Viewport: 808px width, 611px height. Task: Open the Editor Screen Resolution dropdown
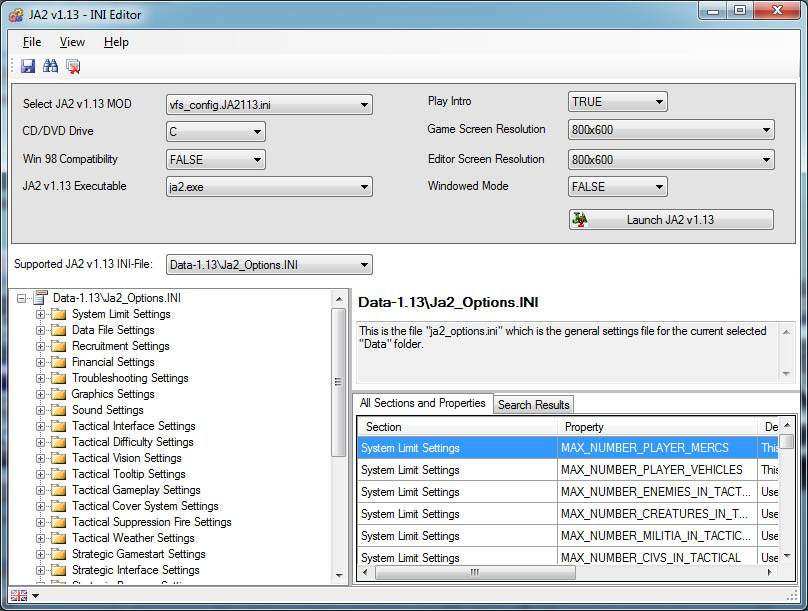pyautogui.click(x=671, y=160)
